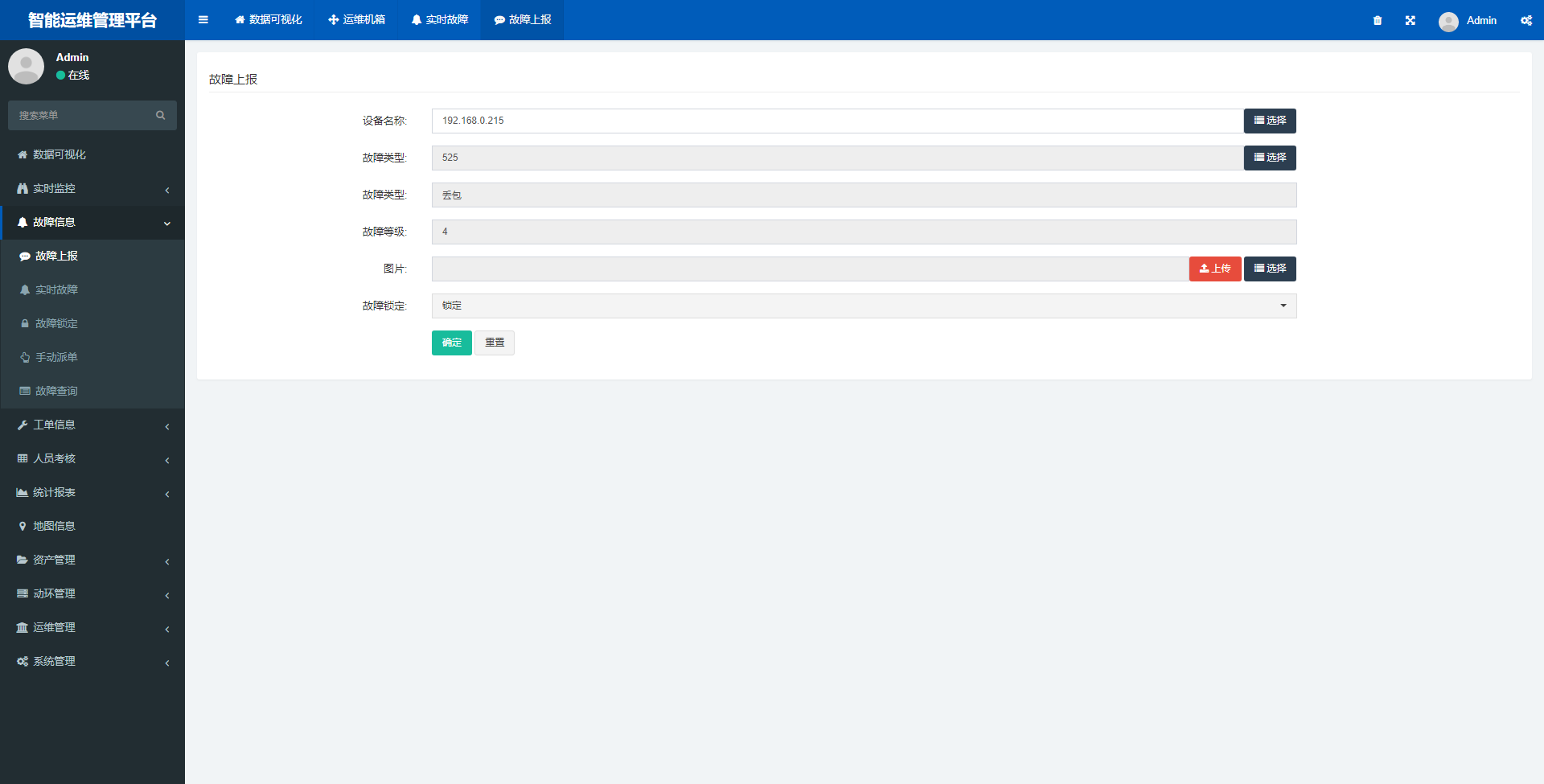This screenshot has width=1544, height=784.
Task: Expand 人员考核 sidebar menu
Action: tap(92, 458)
